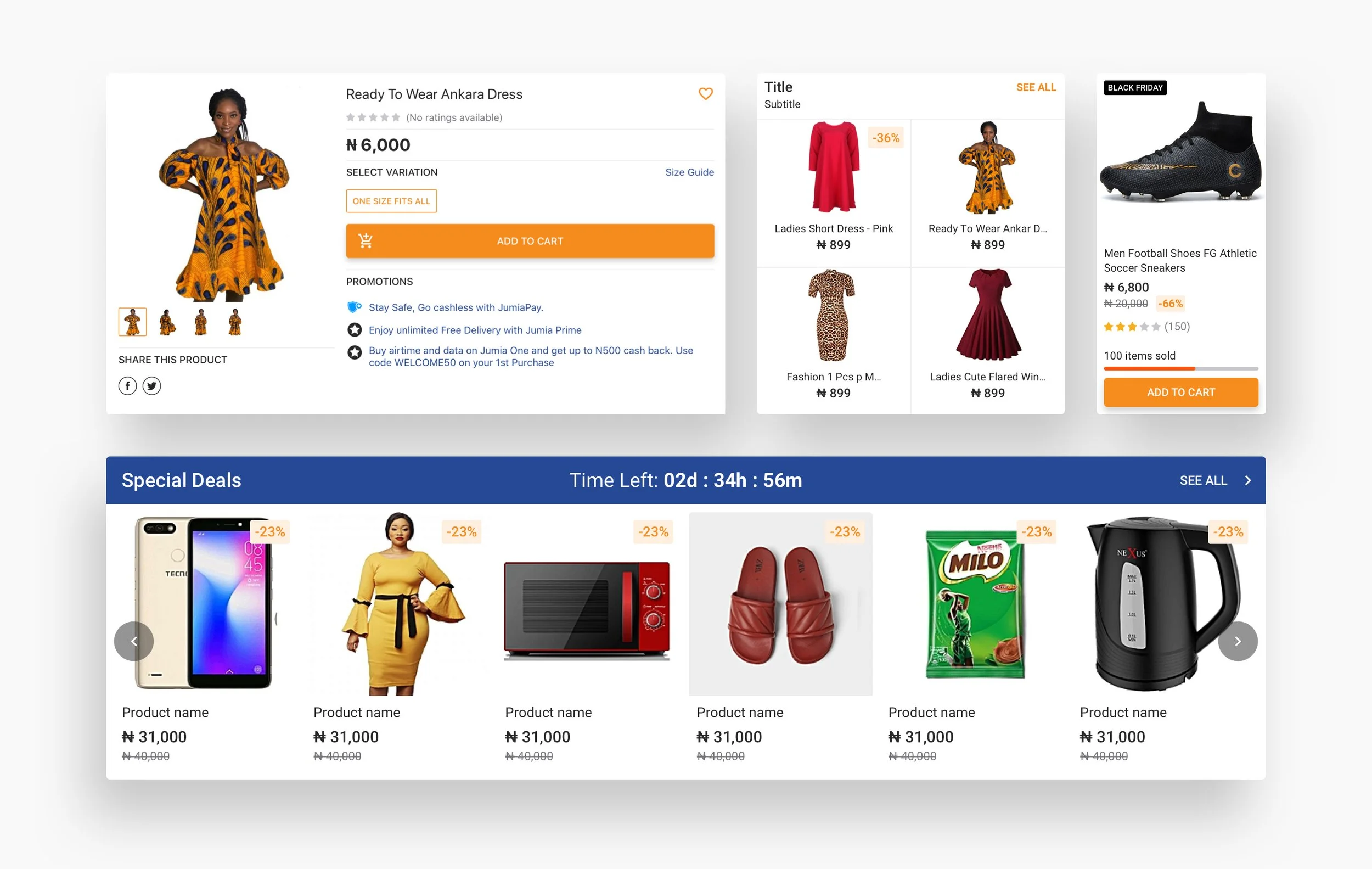Add football shoes to cart button
Image resolution: width=1372 pixels, height=869 pixels.
[1180, 392]
